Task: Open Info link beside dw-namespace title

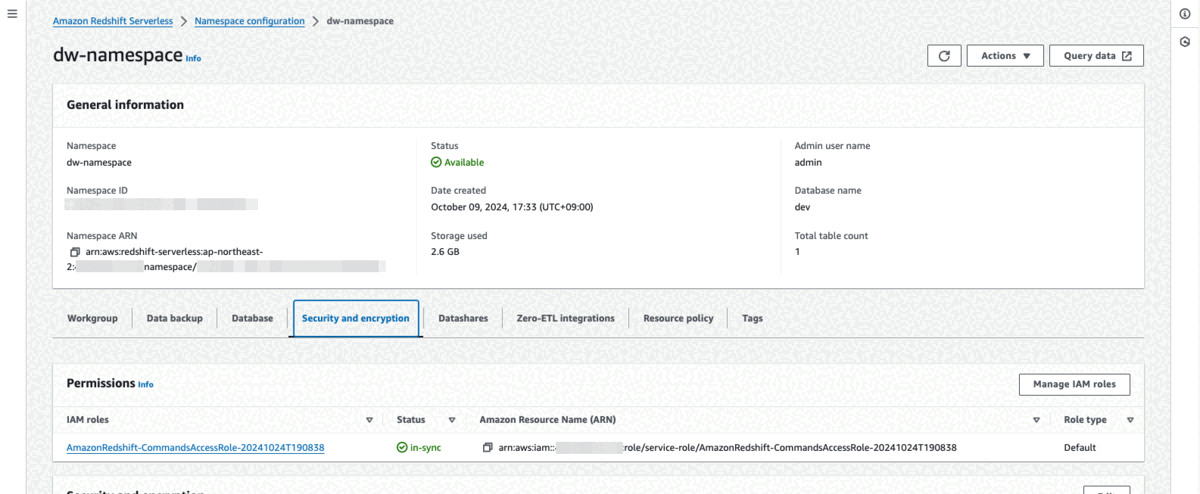Action: click(x=193, y=59)
